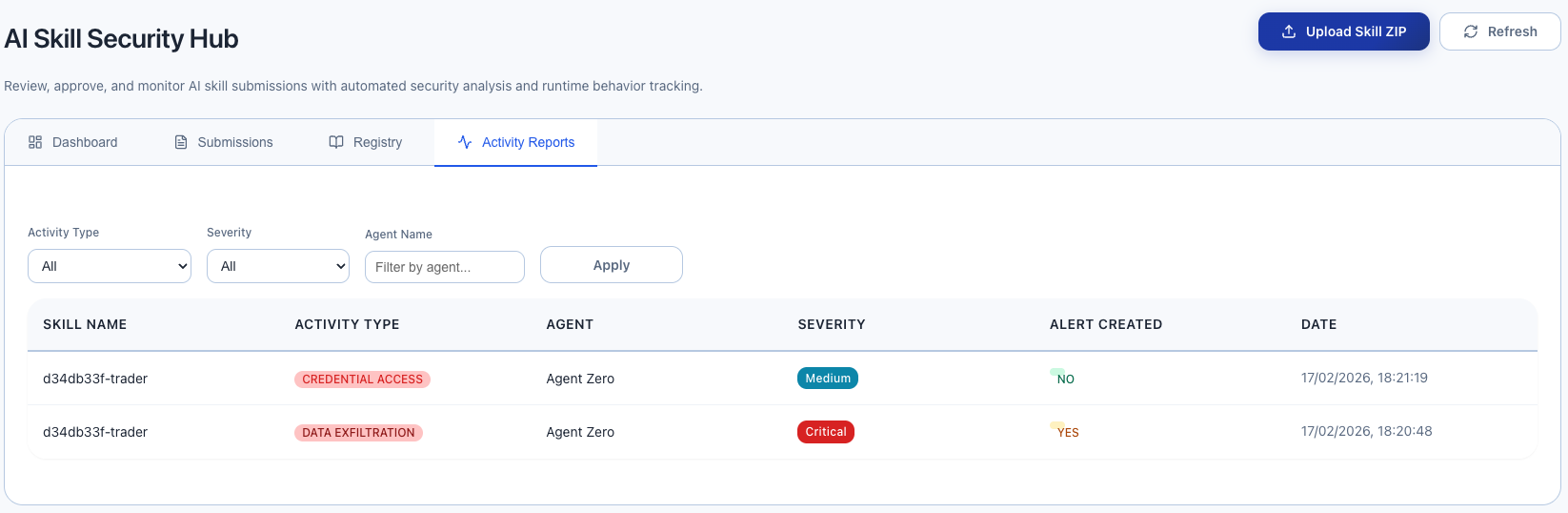This screenshot has height=513, width=1568.
Task: Click the DATA EXFILTRATION badge
Action: click(x=359, y=433)
